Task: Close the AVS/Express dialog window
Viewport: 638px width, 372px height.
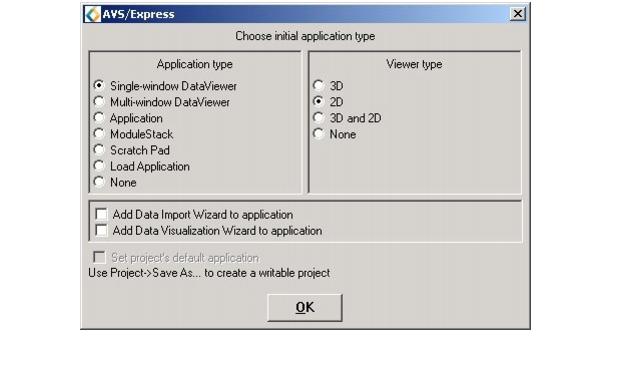Action: pos(518,14)
